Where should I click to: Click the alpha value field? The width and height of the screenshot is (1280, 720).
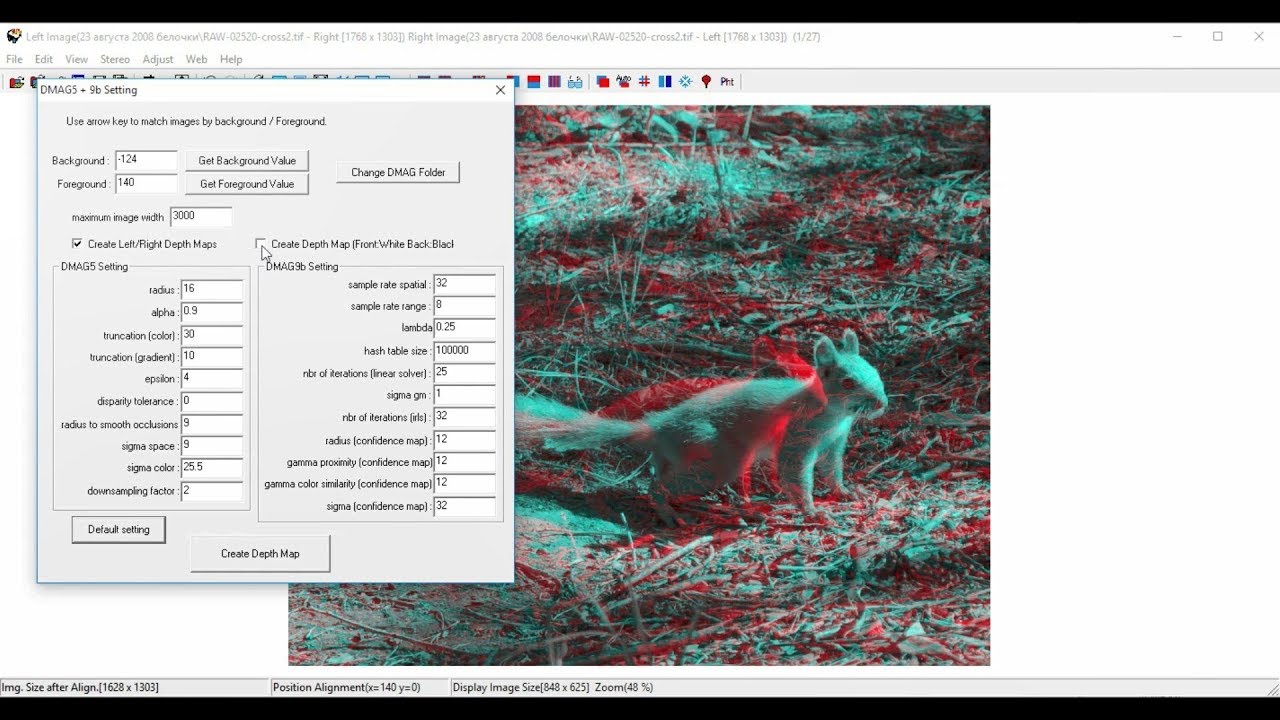[212, 312]
